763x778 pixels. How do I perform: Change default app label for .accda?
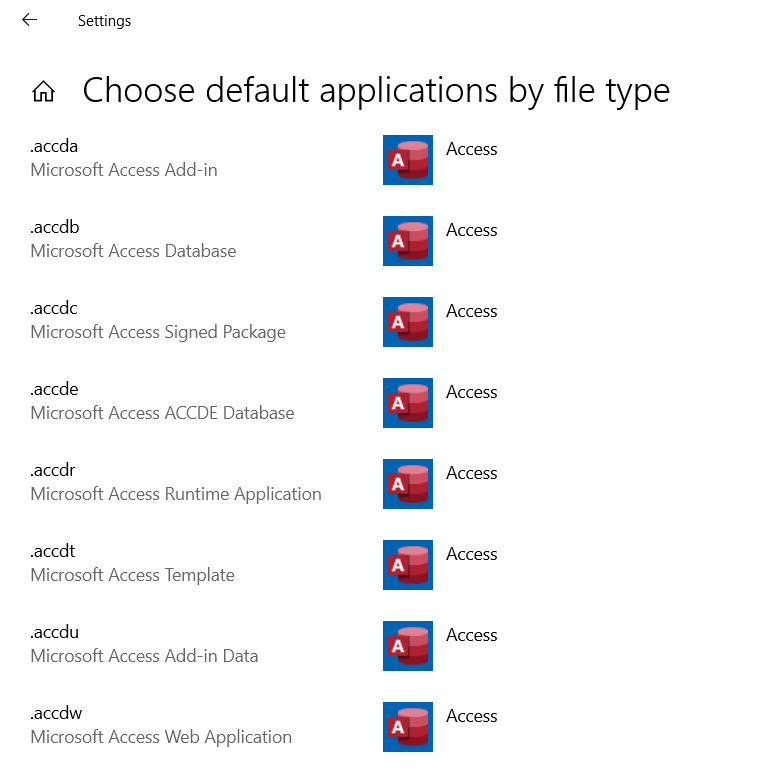pyautogui.click(x=471, y=149)
